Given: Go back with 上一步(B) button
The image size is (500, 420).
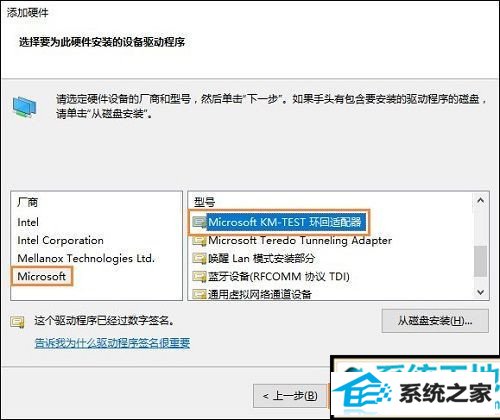Looking at the screenshot, I should (290, 396).
